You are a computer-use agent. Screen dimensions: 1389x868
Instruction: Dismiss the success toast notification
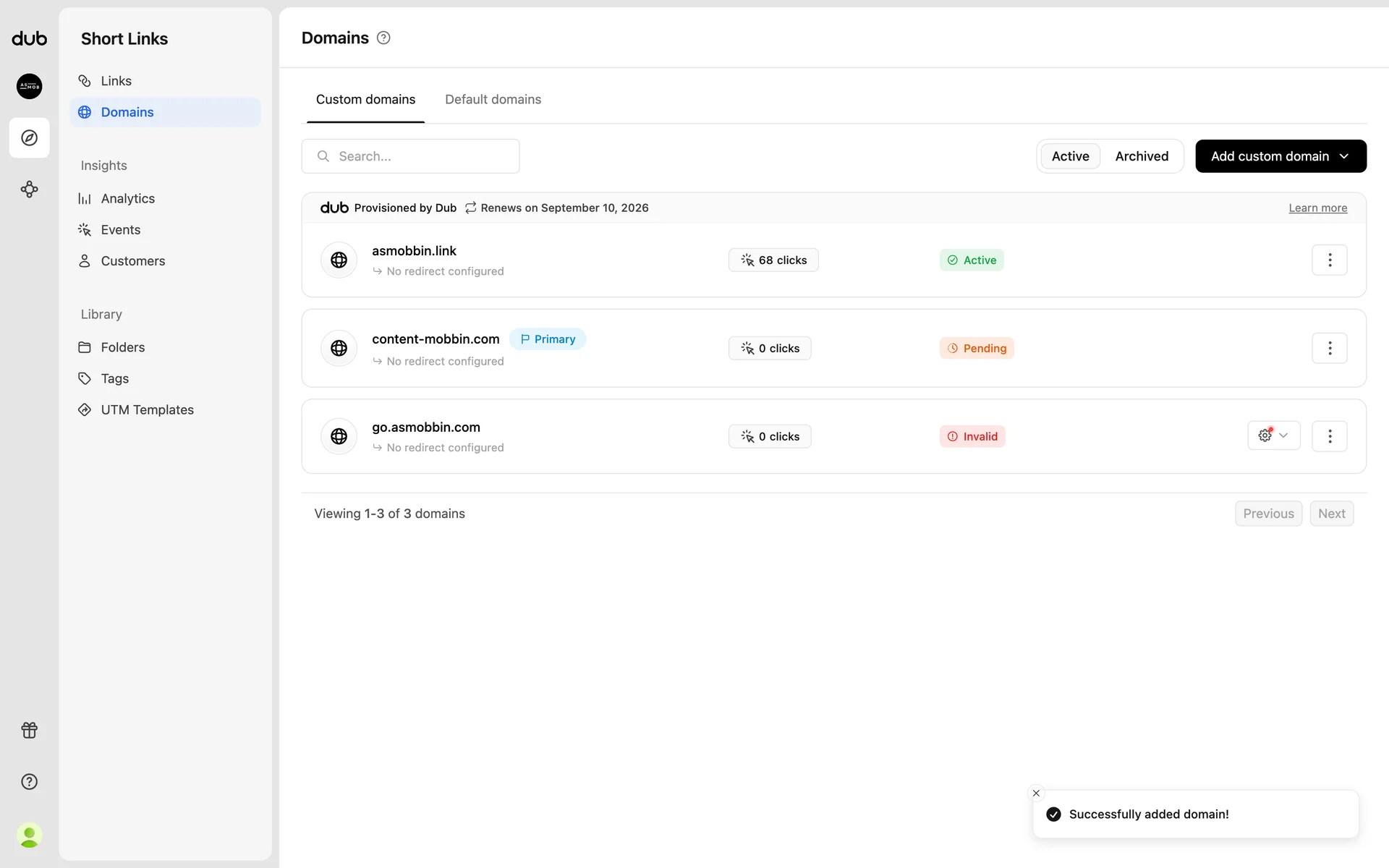1036,793
